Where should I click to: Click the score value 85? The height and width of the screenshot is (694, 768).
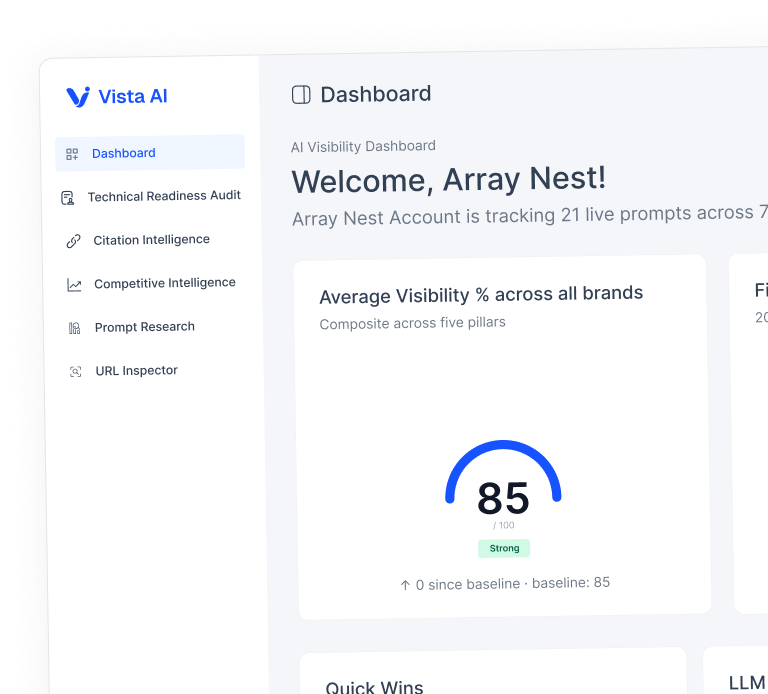[504, 499]
